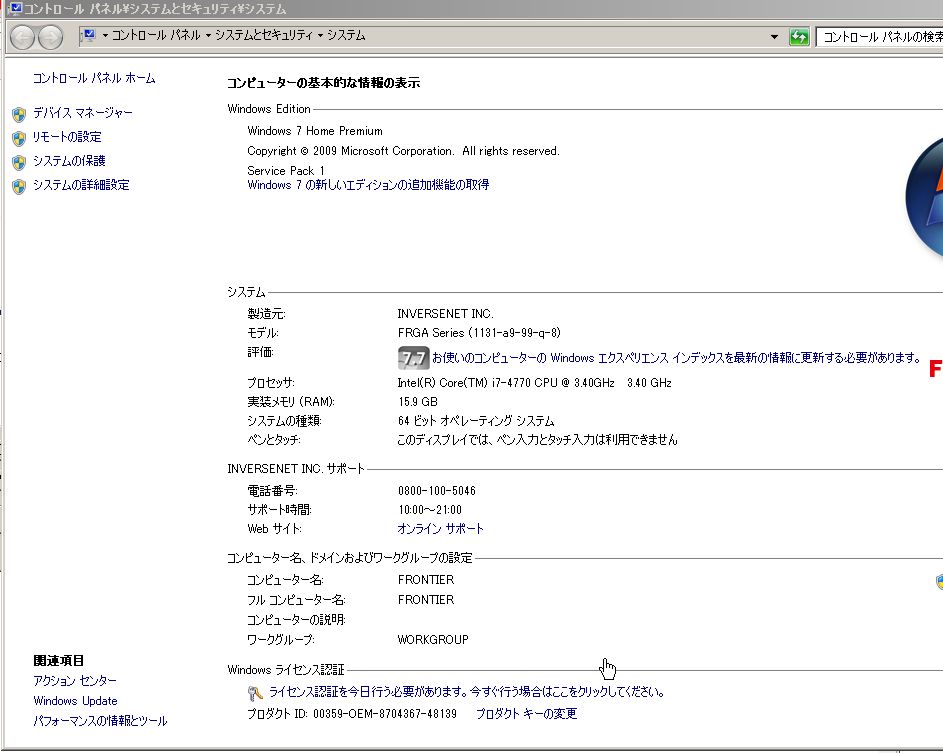Click the control panel icon in title bar

[x=14, y=8]
